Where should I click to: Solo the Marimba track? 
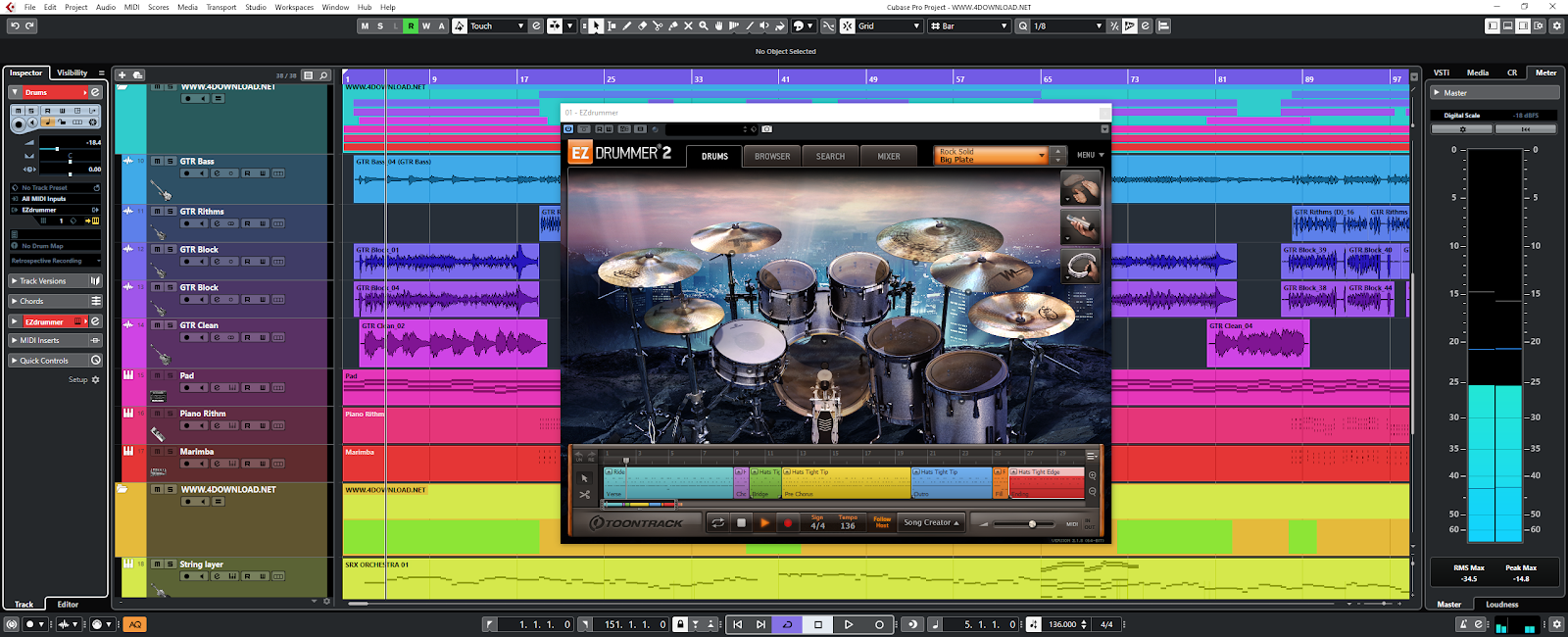click(170, 452)
